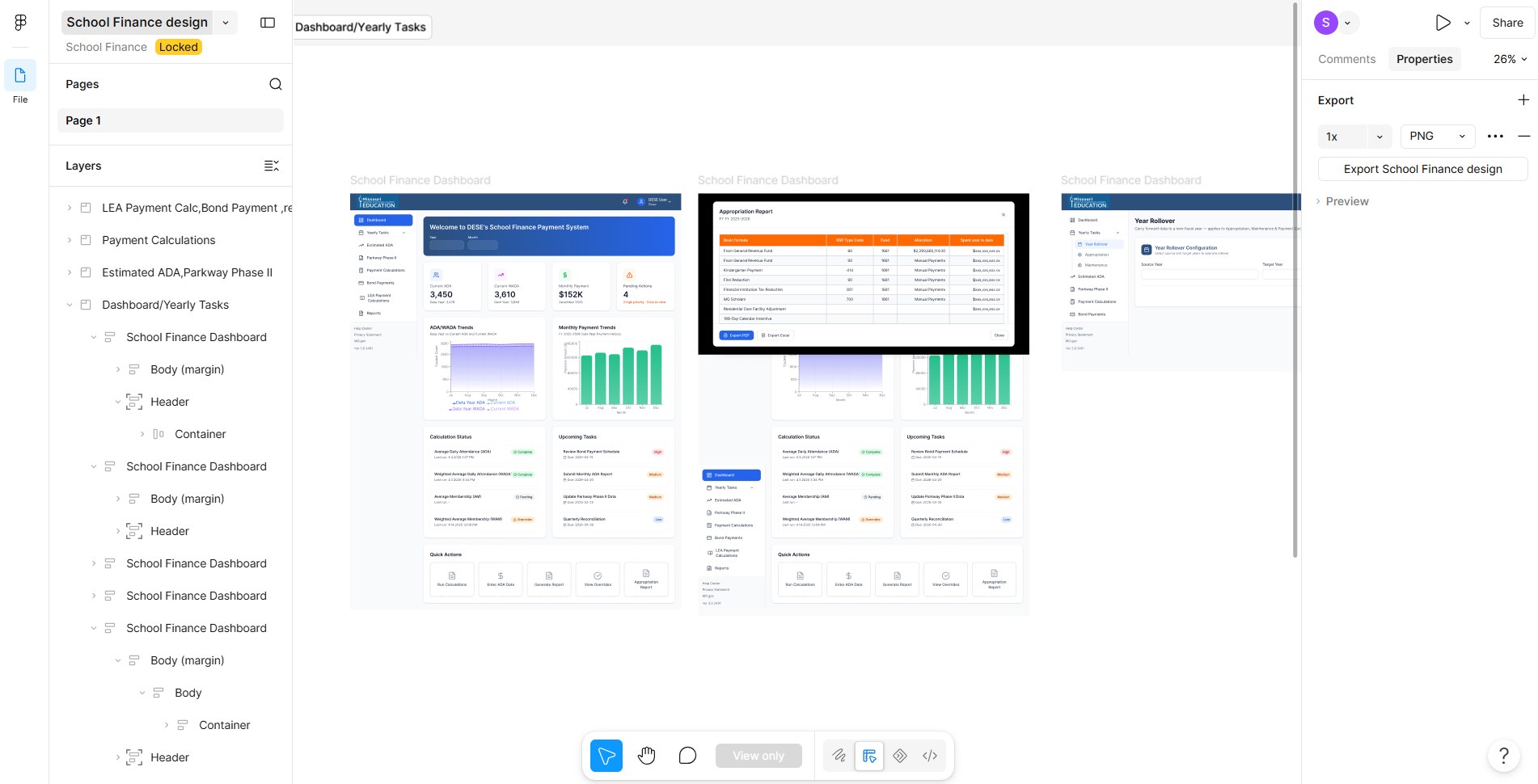
Task: Click Export School Finance design button
Action: (1422, 169)
